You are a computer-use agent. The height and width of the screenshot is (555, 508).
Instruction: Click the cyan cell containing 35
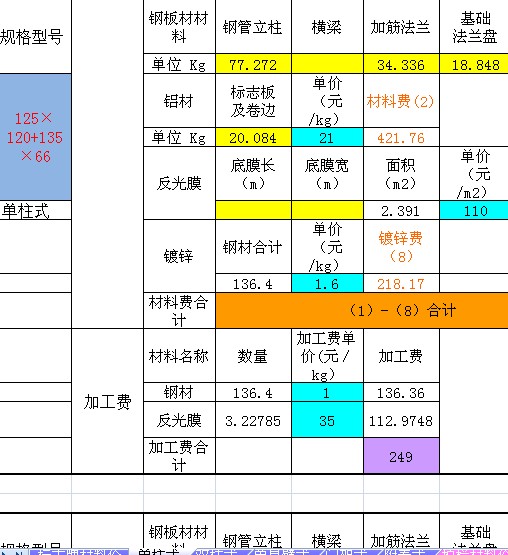point(327,420)
